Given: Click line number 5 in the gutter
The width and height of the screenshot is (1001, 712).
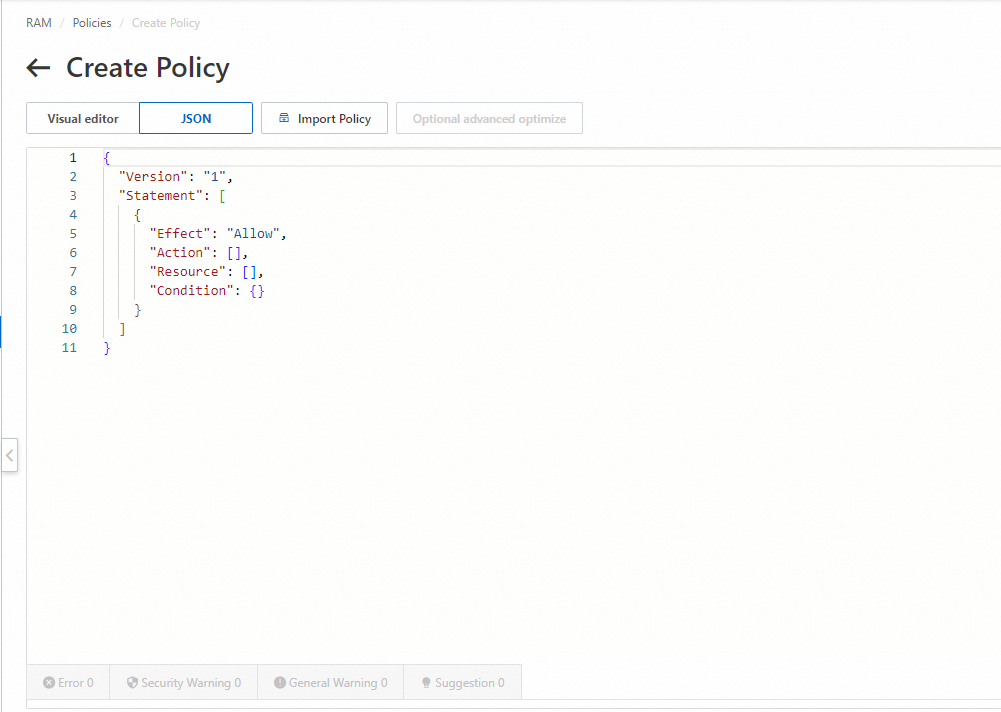Looking at the screenshot, I should tap(73, 234).
